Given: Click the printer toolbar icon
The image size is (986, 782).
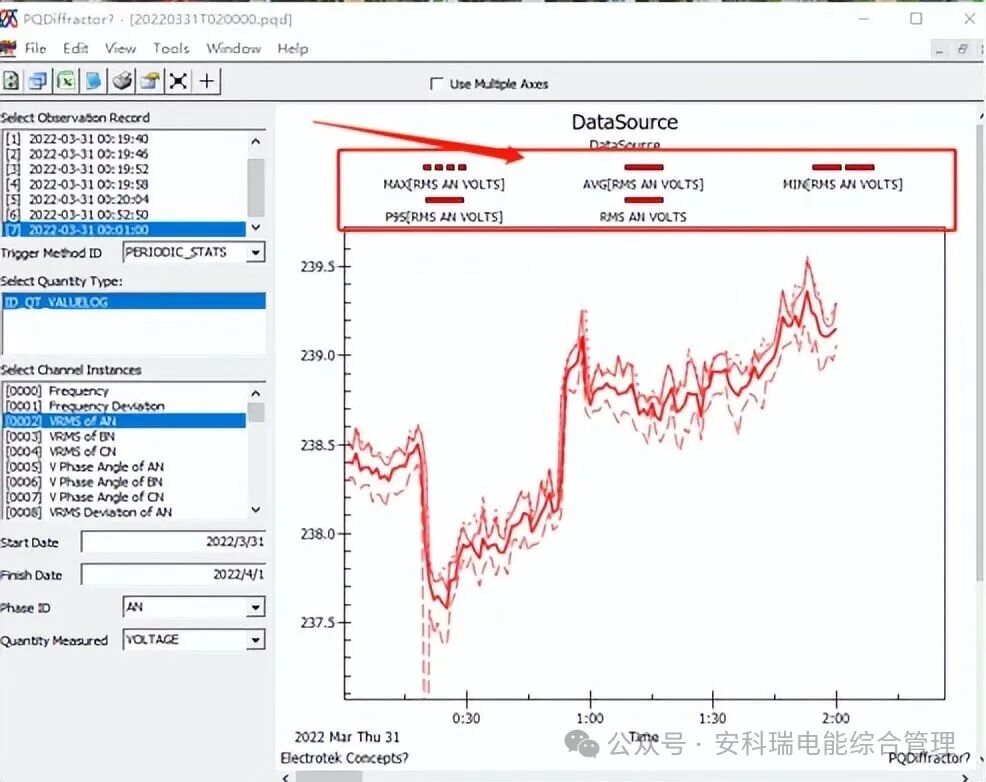Looking at the screenshot, I should point(121,81).
